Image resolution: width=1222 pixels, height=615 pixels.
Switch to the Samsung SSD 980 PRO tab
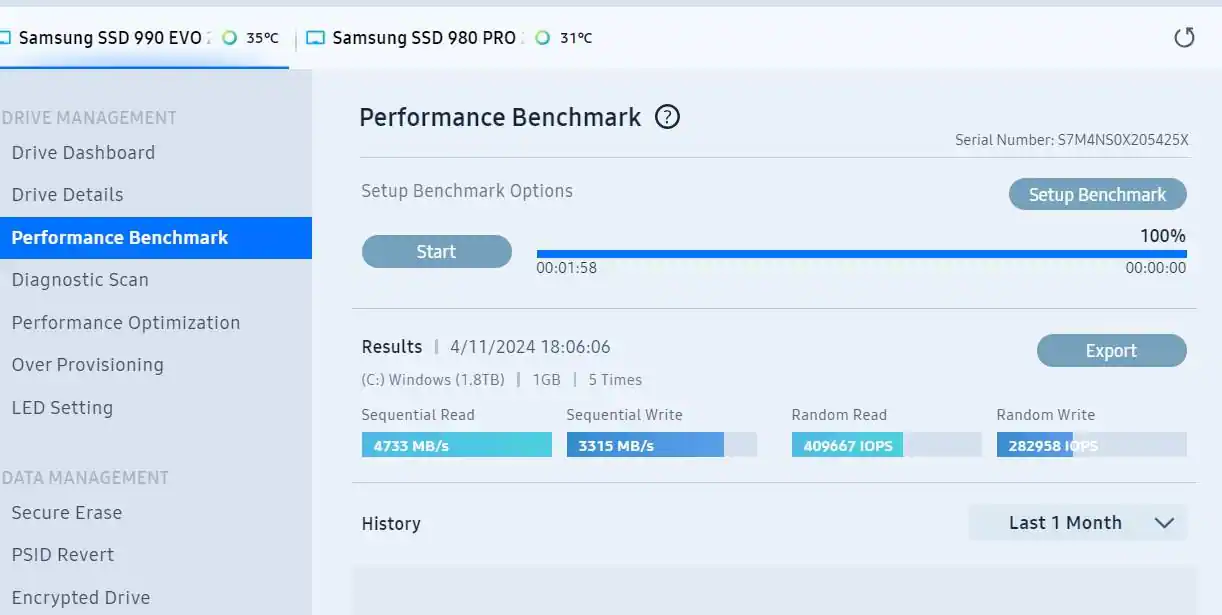coord(423,38)
